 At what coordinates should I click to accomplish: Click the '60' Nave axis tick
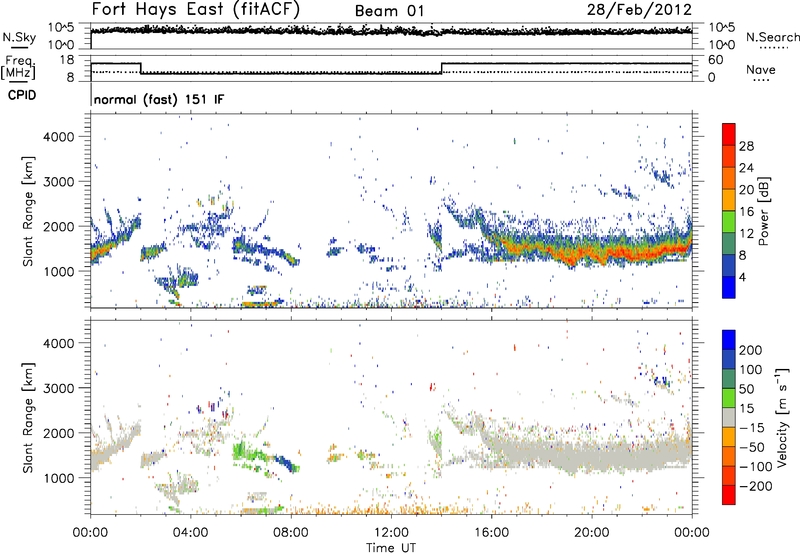pyautogui.click(x=716, y=60)
